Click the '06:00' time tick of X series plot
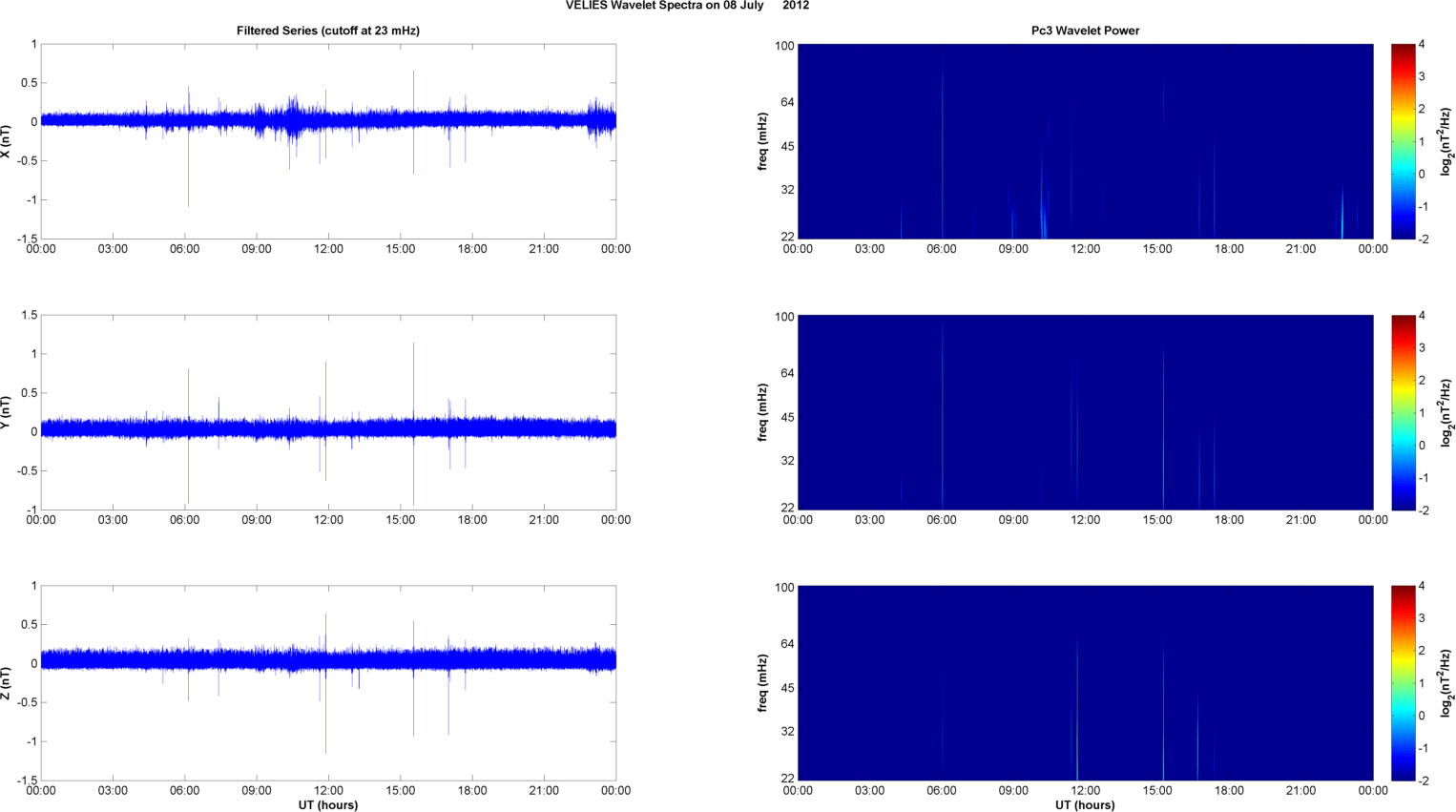Screen dimensions: 1456x812 point(185,249)
